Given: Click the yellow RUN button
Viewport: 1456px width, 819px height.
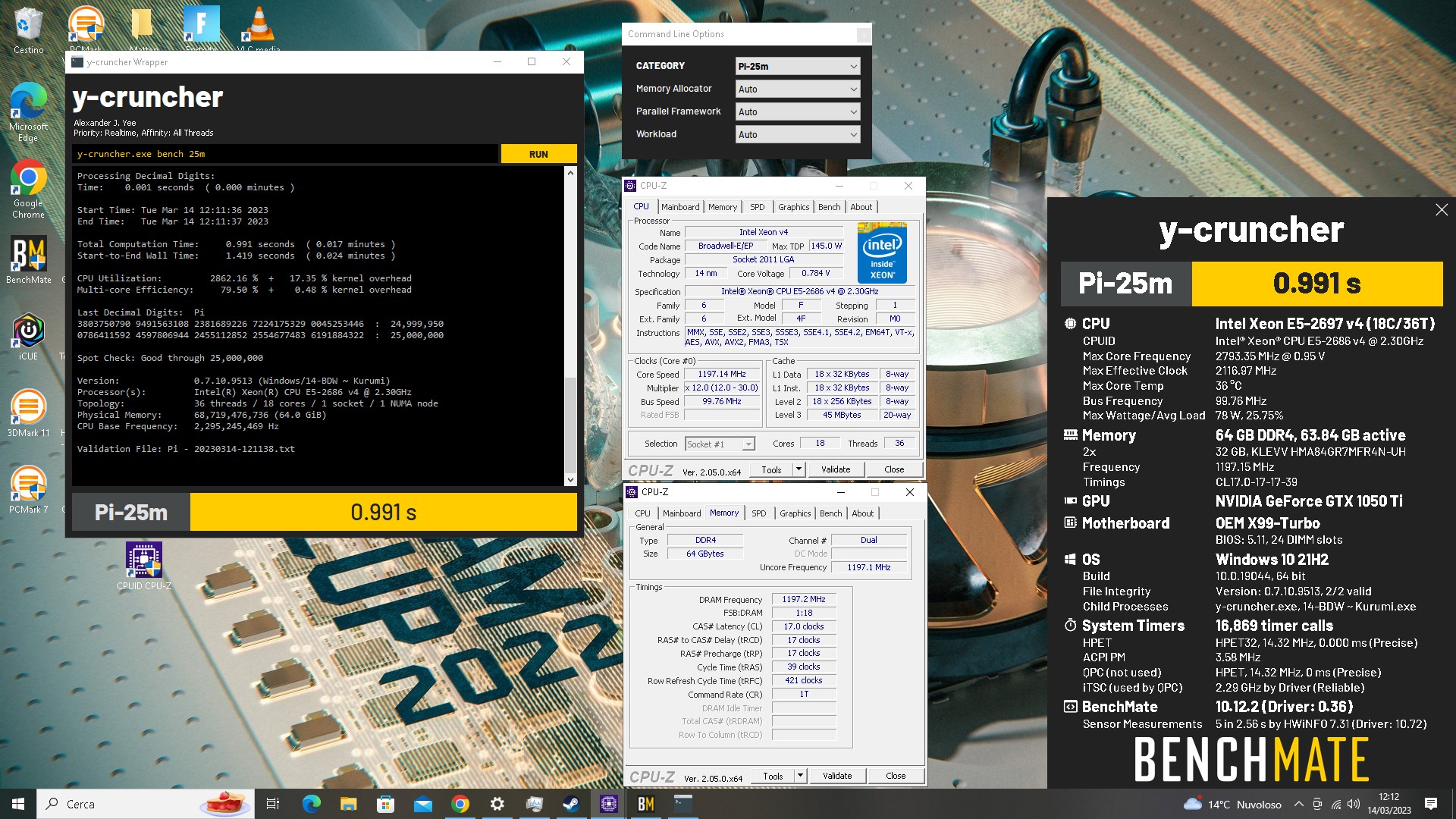Looking at the screenshot, I should (538, 154).
